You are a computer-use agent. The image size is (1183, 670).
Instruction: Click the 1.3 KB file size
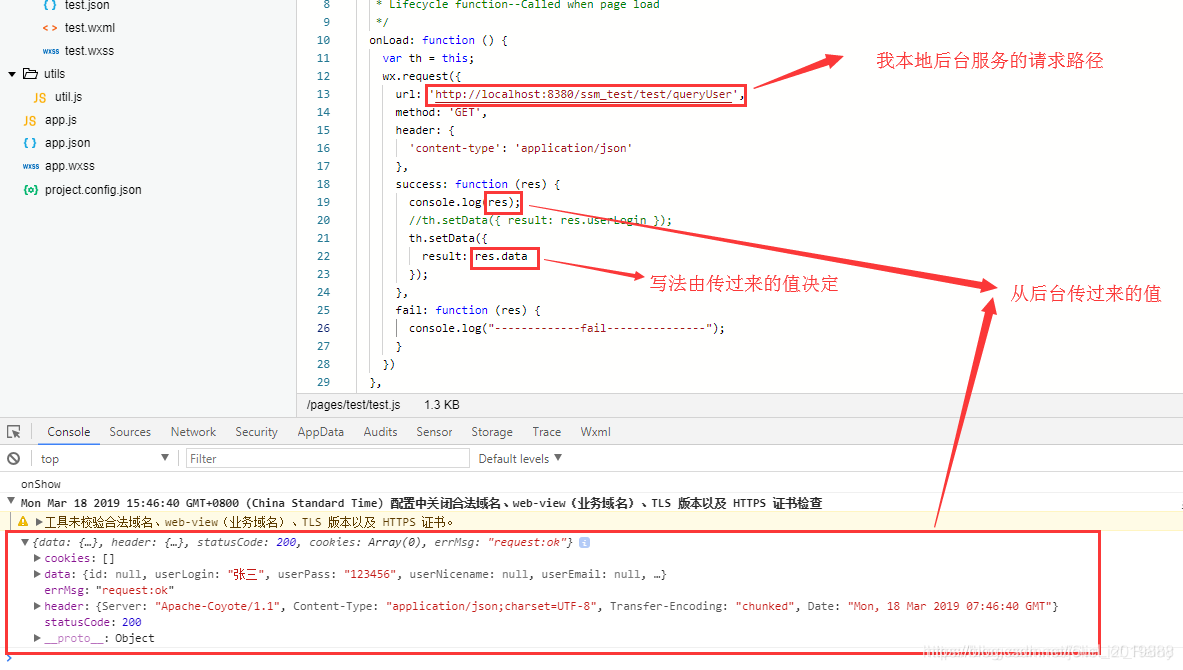pos(441,404)
